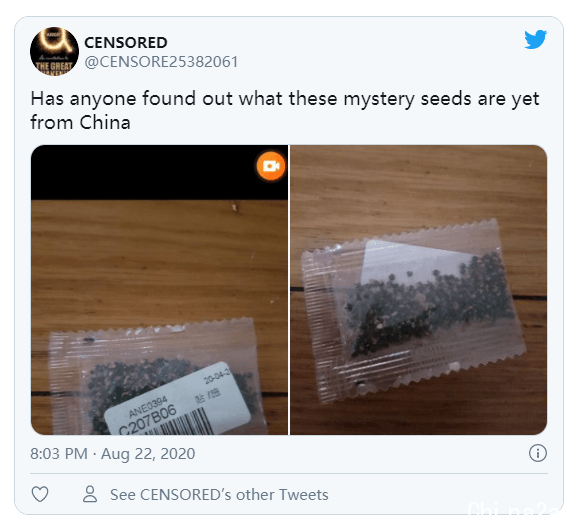This screenshot has width=578, height=524.
Task: Click the Twitter bird logo
Action: click(536, 39)
